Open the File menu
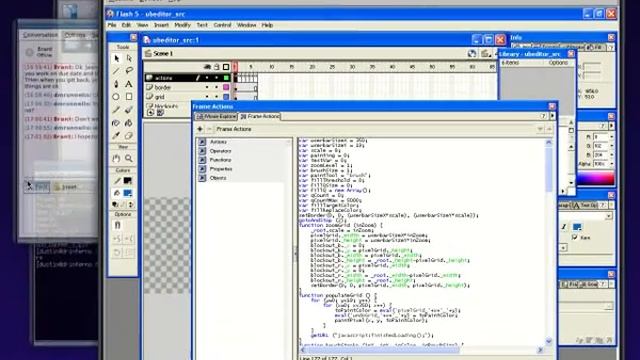Image resolution: width=640 pixels, height=360 pixels. 112,25
